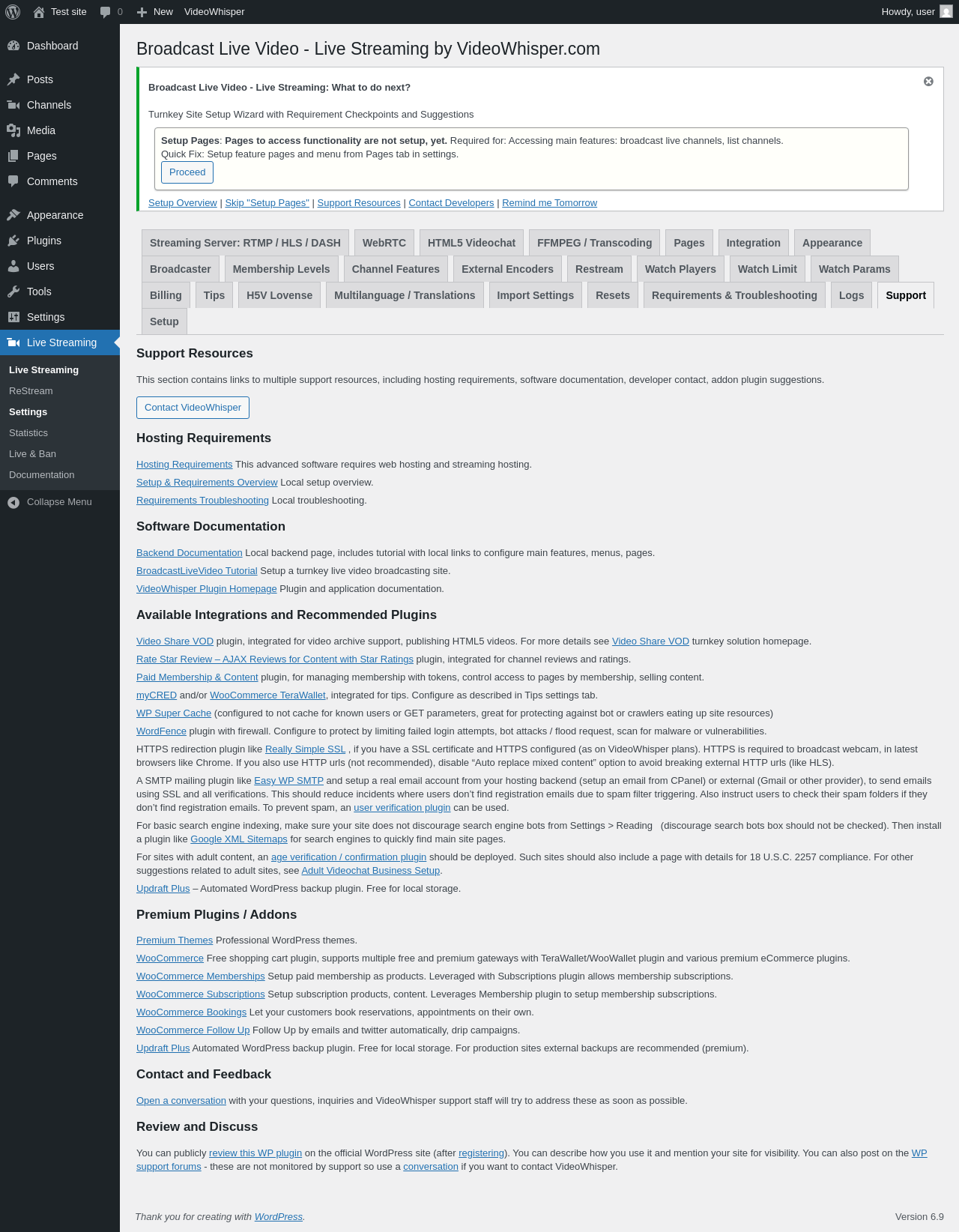Click the plus New icon in admin bar
959x1232 pixels.
(142, 12)
